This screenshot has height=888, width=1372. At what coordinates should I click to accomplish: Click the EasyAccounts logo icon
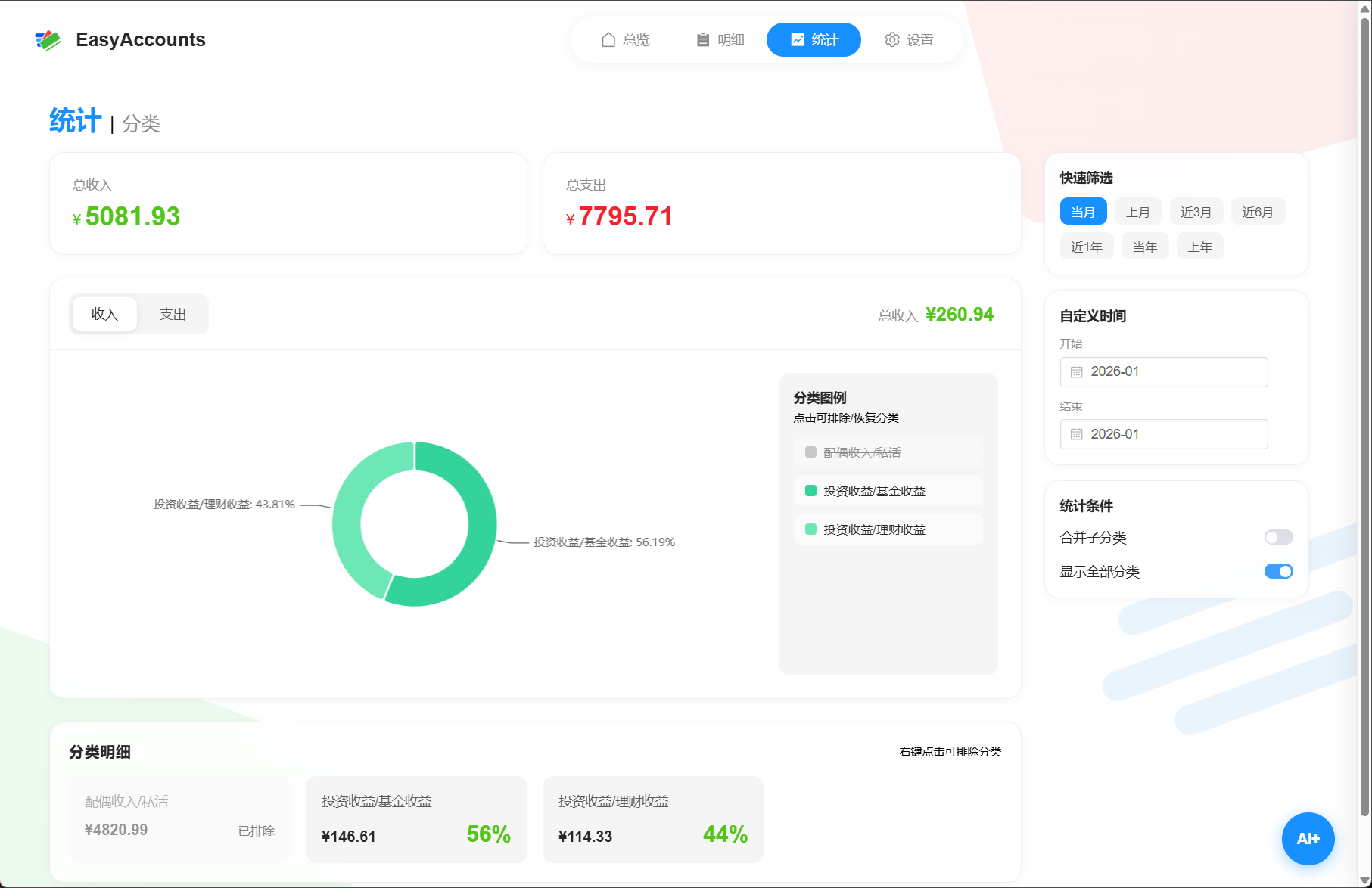tap(48, 40)
